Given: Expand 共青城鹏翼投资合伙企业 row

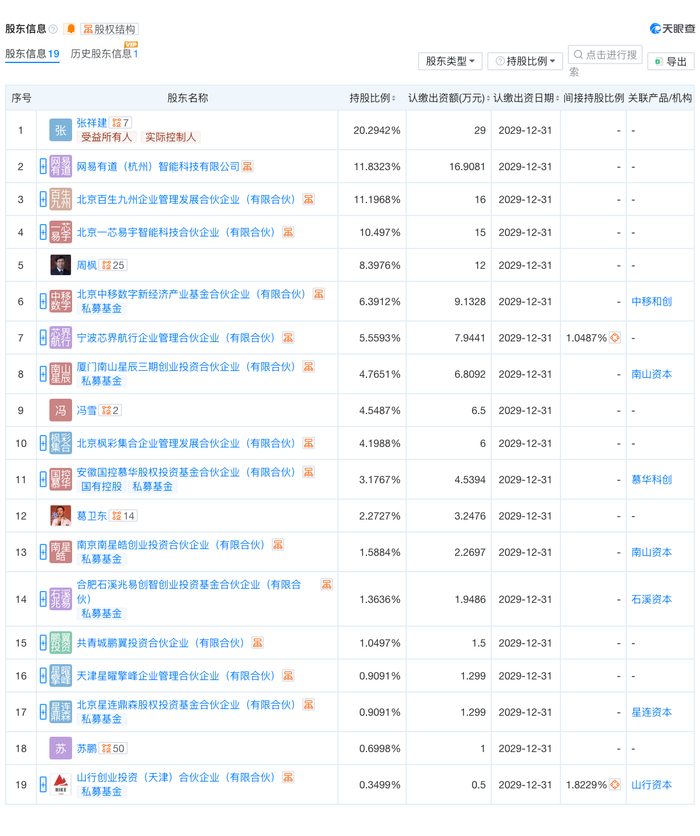Looking at the screenshot, I should tap(43, 643).
